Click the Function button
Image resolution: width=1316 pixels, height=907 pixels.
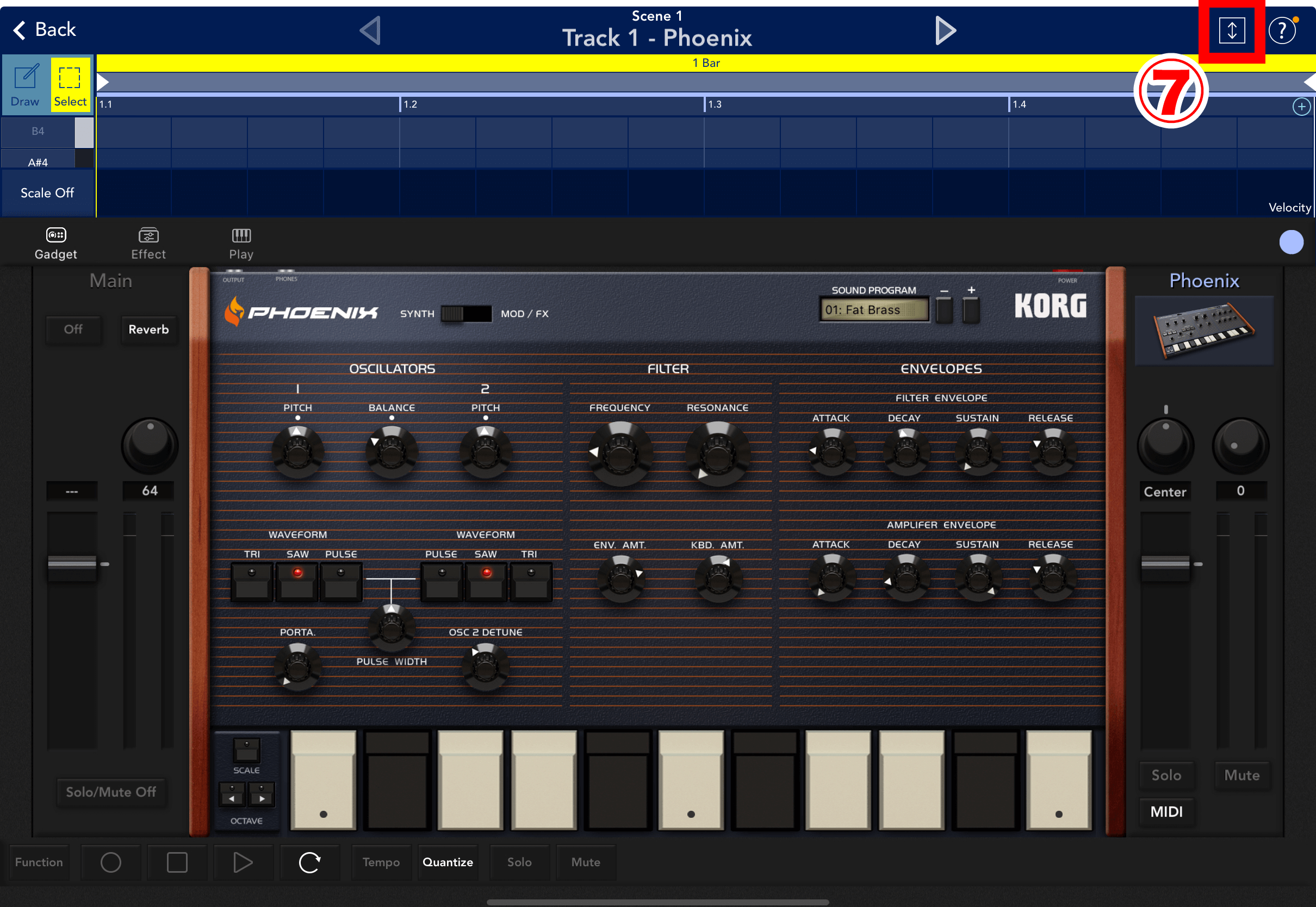click(x=39, y=862)
